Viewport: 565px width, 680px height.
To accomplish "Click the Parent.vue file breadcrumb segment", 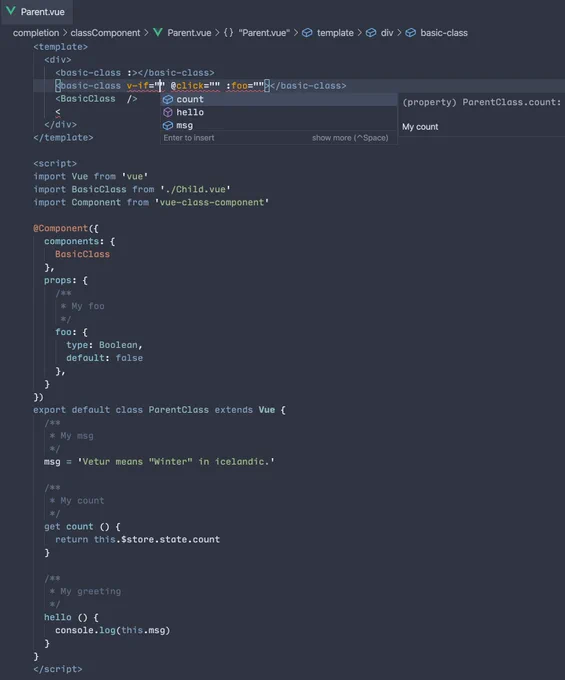I will coord(189,33).
